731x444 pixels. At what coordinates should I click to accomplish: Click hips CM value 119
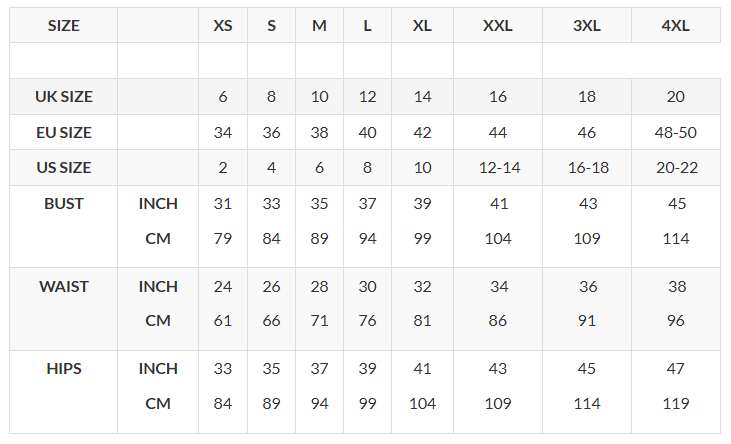676,404
